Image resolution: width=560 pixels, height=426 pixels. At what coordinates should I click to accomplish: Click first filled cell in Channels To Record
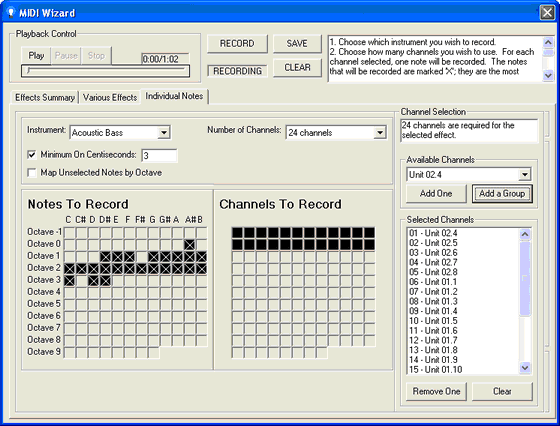pos(237,232)
